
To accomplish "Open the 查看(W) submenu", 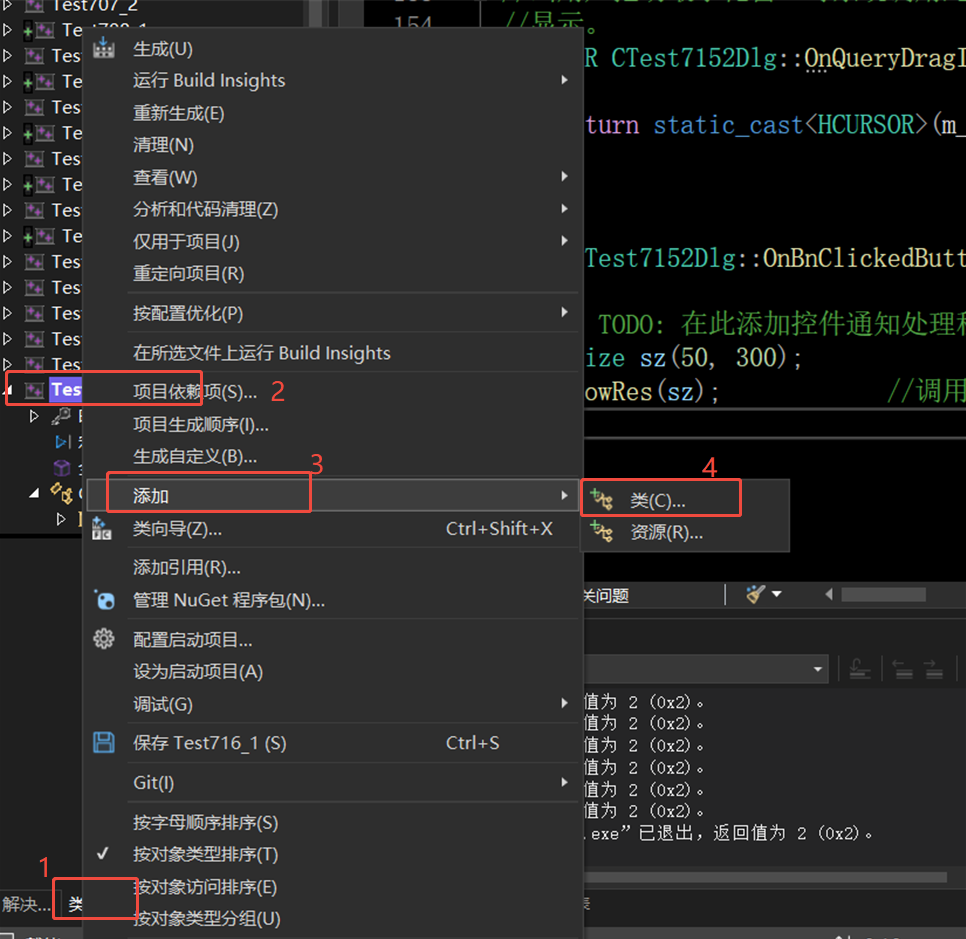I will pyautogui.click(x=333, y=177).
